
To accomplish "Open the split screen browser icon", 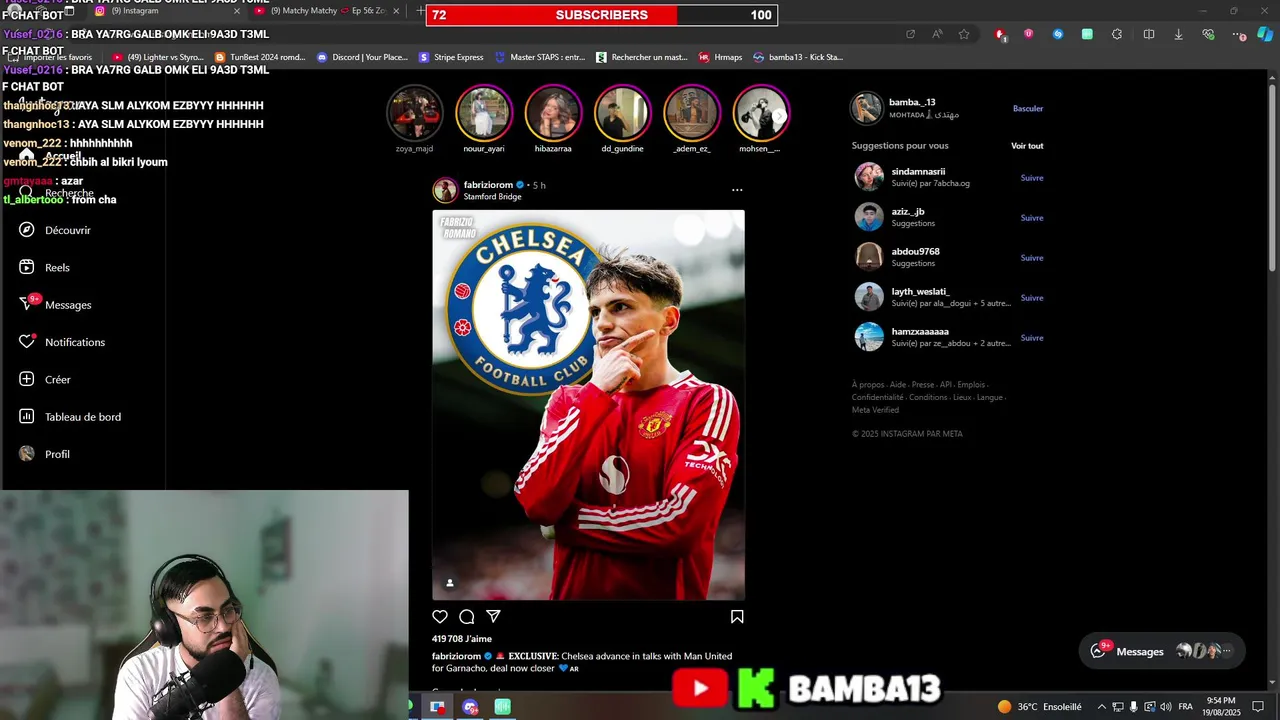I will [1149, 34].
